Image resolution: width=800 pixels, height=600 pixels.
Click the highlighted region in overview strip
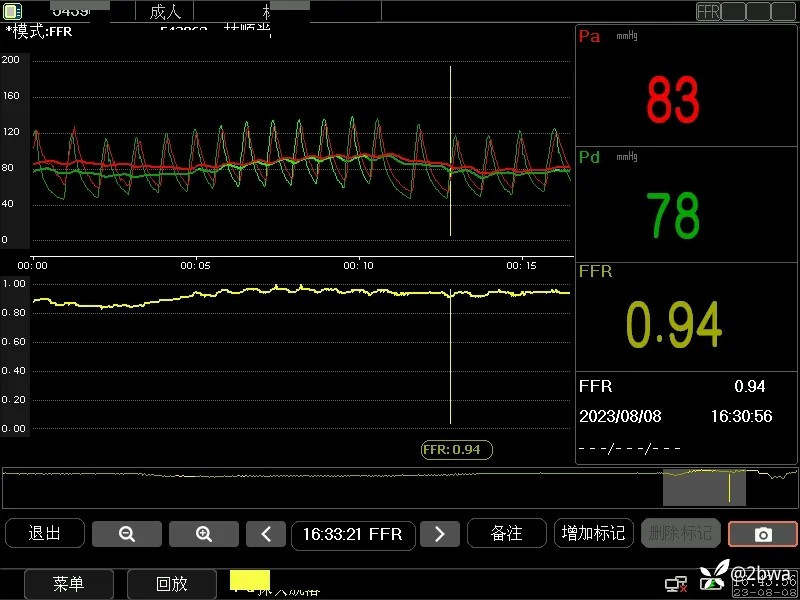(x=704, y=486)
